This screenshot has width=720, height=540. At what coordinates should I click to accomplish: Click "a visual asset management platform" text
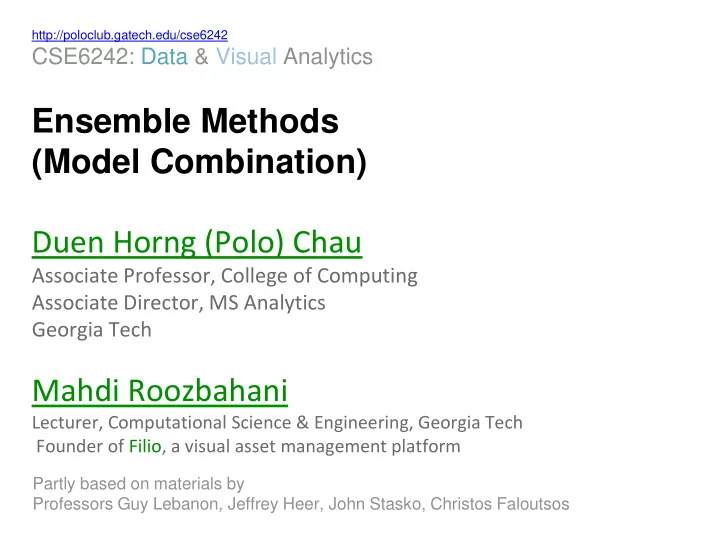coord(315,446)
